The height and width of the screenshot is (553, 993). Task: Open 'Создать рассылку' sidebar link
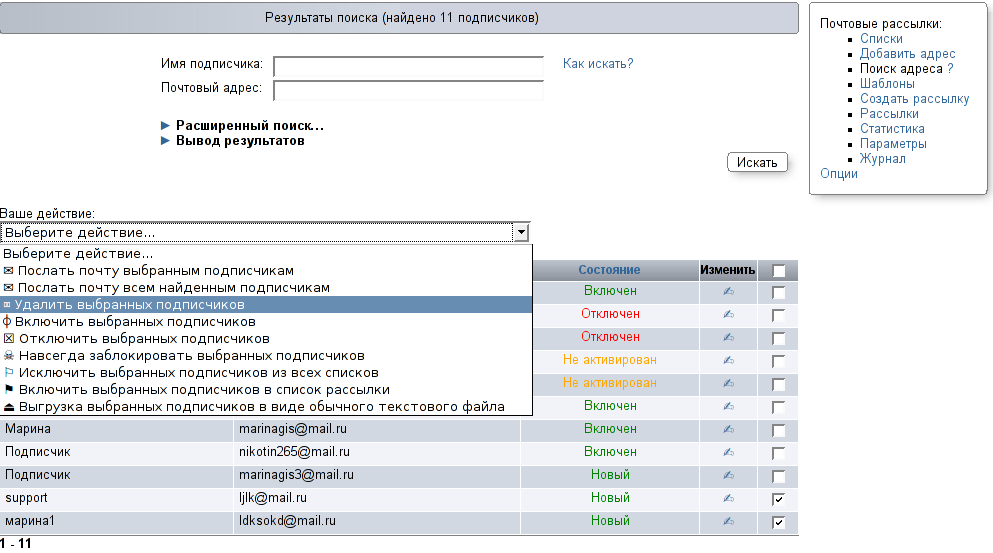pyautogui.click(x=914, y=99)
